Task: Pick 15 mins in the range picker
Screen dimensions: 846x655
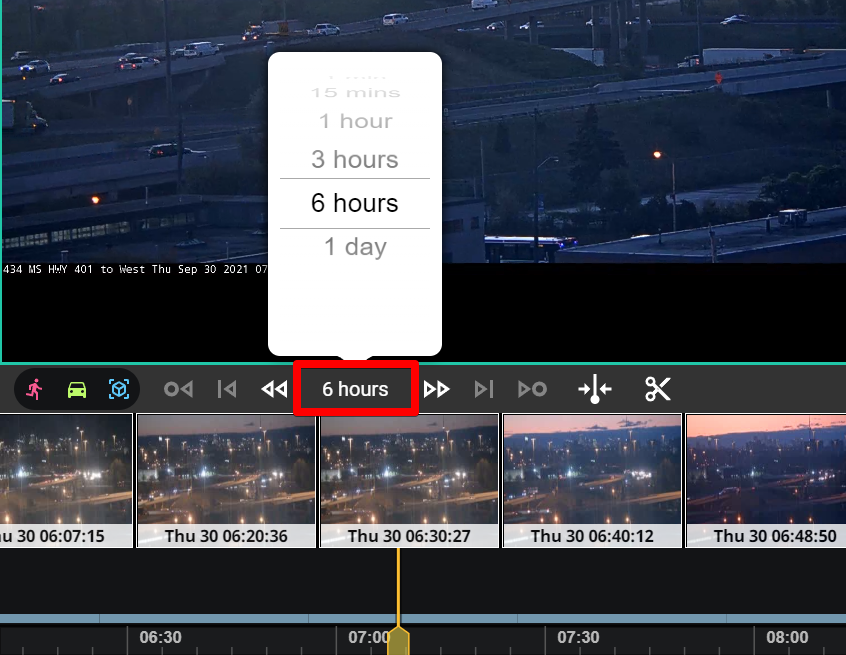Action: [355, 93]
